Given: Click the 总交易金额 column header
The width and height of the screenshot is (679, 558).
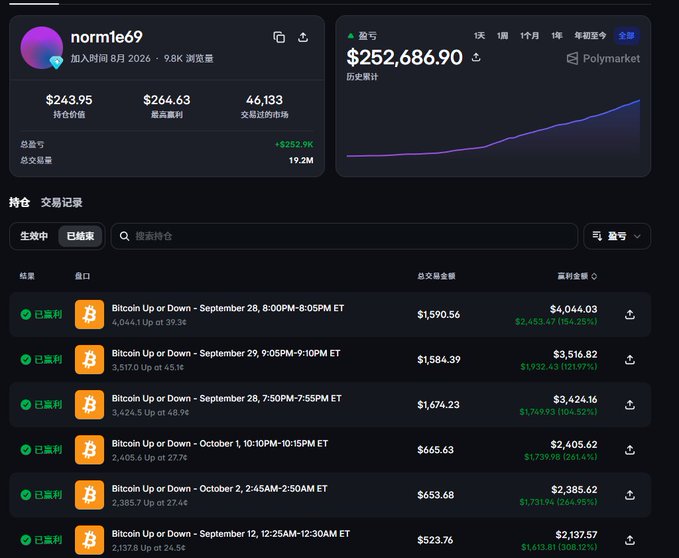Looking at the screenshot, I should point(436,276).
